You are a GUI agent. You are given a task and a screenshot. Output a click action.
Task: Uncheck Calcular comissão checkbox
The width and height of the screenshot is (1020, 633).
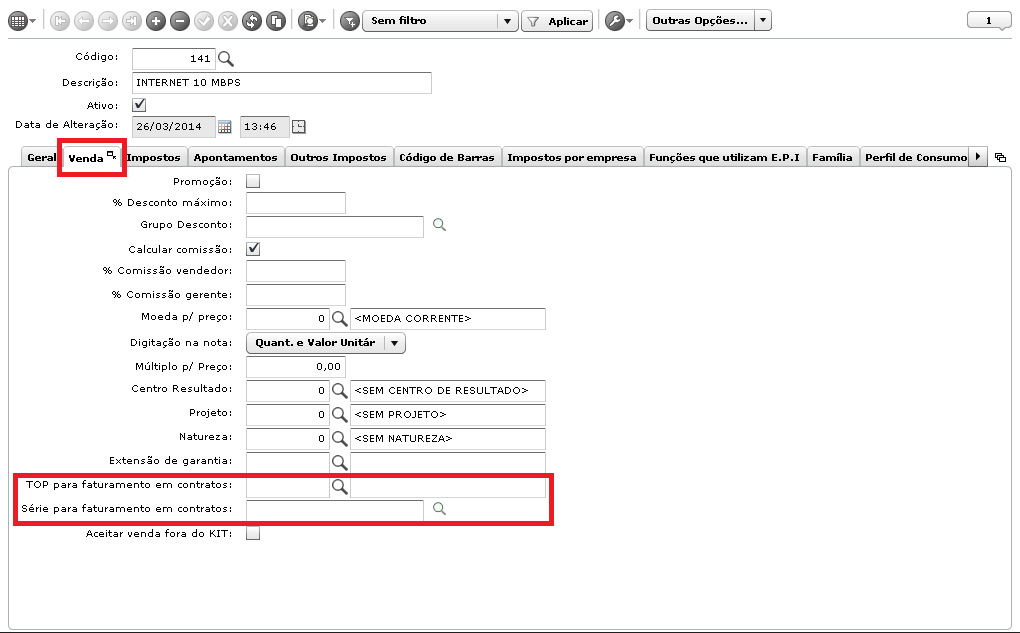[253, 249]
